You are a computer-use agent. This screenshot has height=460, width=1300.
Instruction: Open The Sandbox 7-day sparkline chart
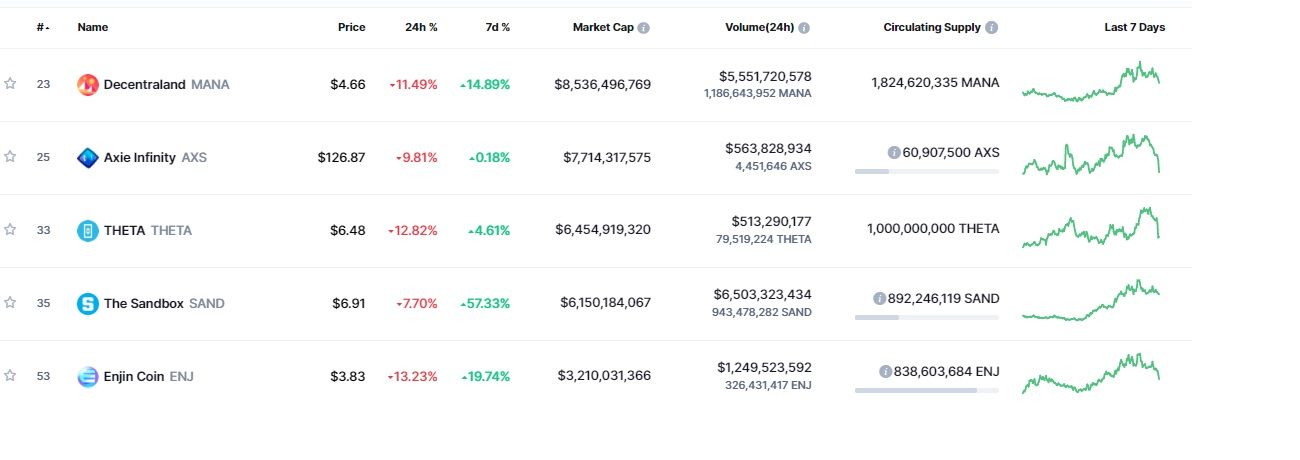tap(1091, 300)
